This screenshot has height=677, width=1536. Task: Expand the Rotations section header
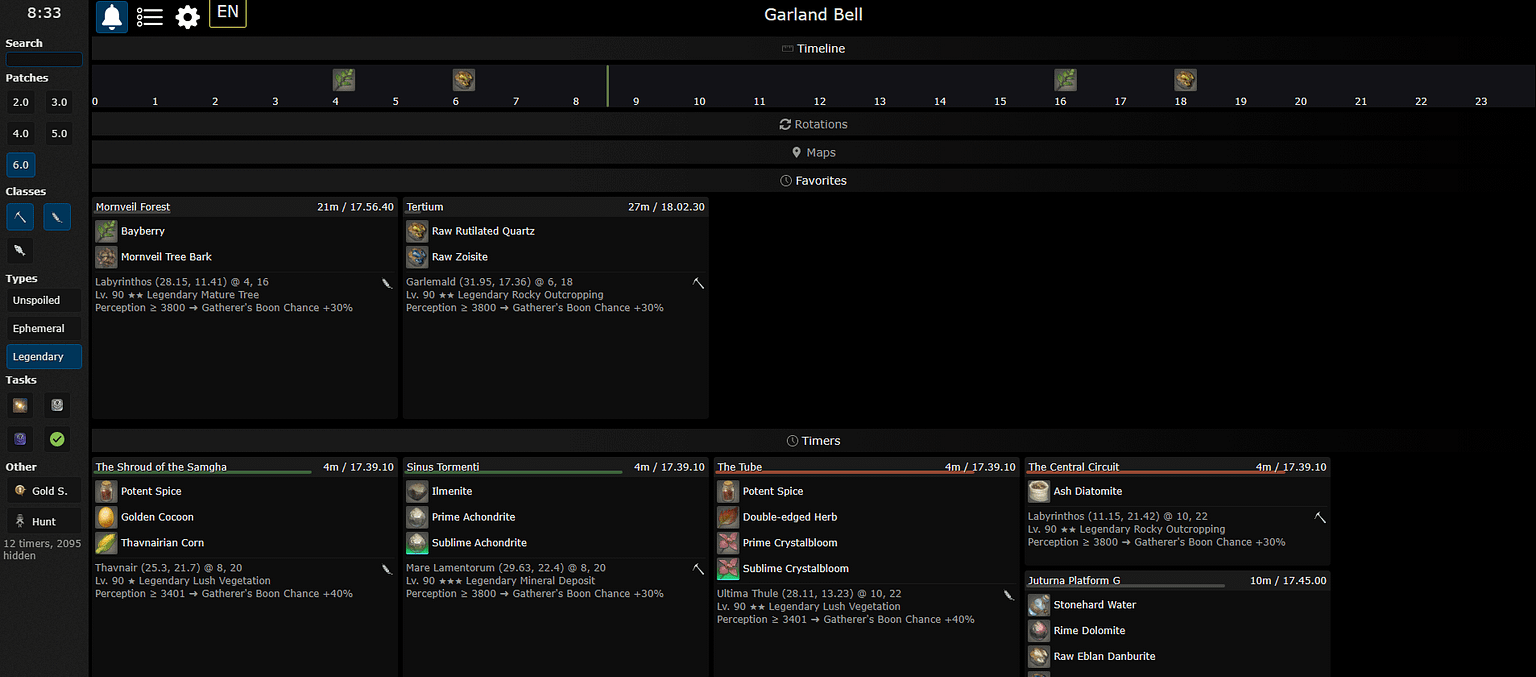click(x=813, y=124)
